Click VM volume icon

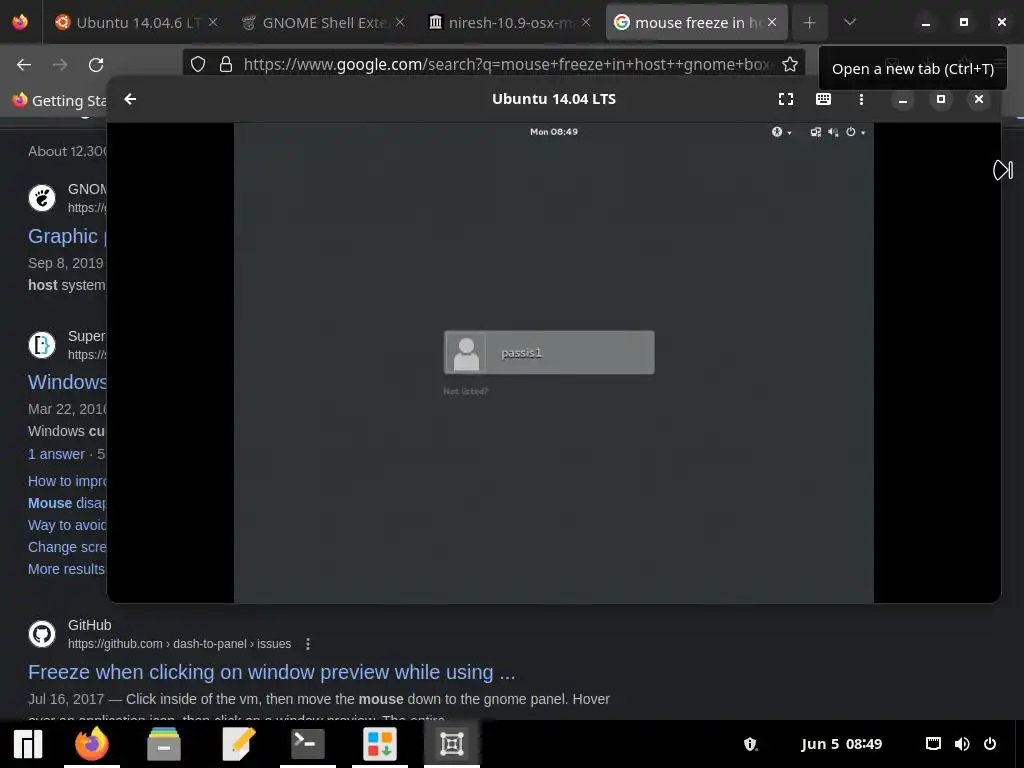(833, 132)
